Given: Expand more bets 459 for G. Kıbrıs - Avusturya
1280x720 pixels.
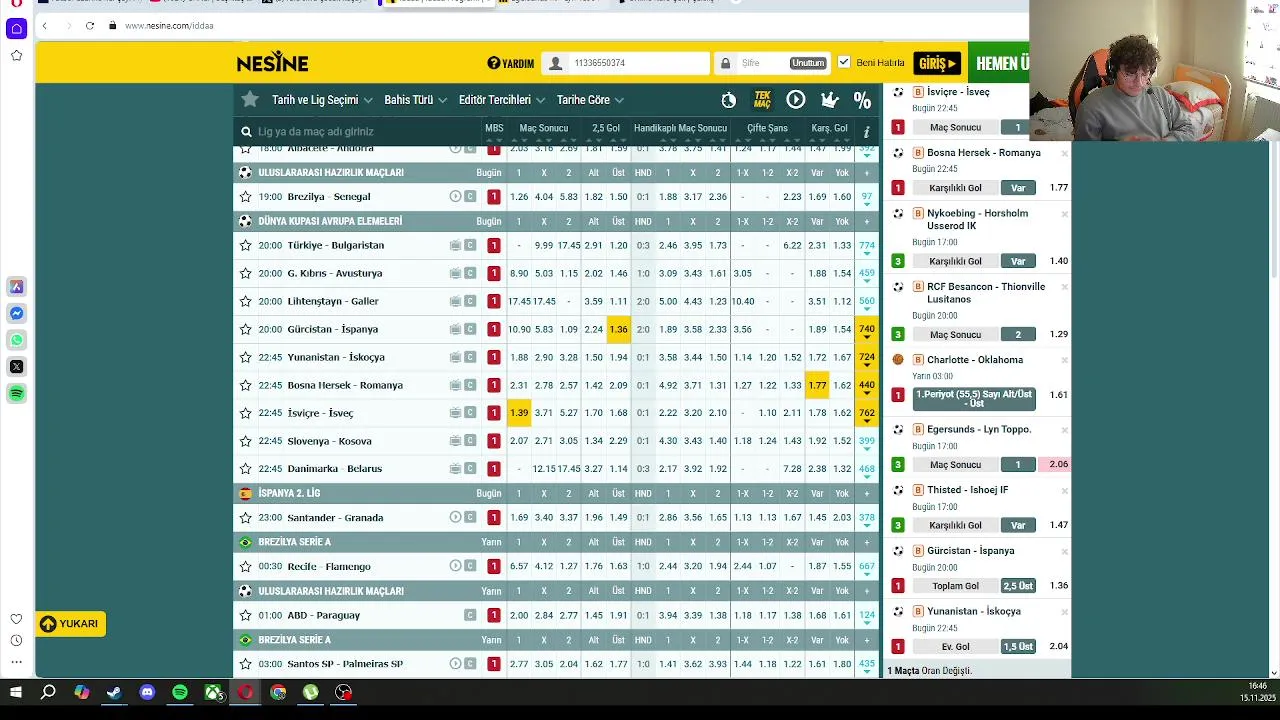Looking at the screenshot, I should [x=867, y=274].
